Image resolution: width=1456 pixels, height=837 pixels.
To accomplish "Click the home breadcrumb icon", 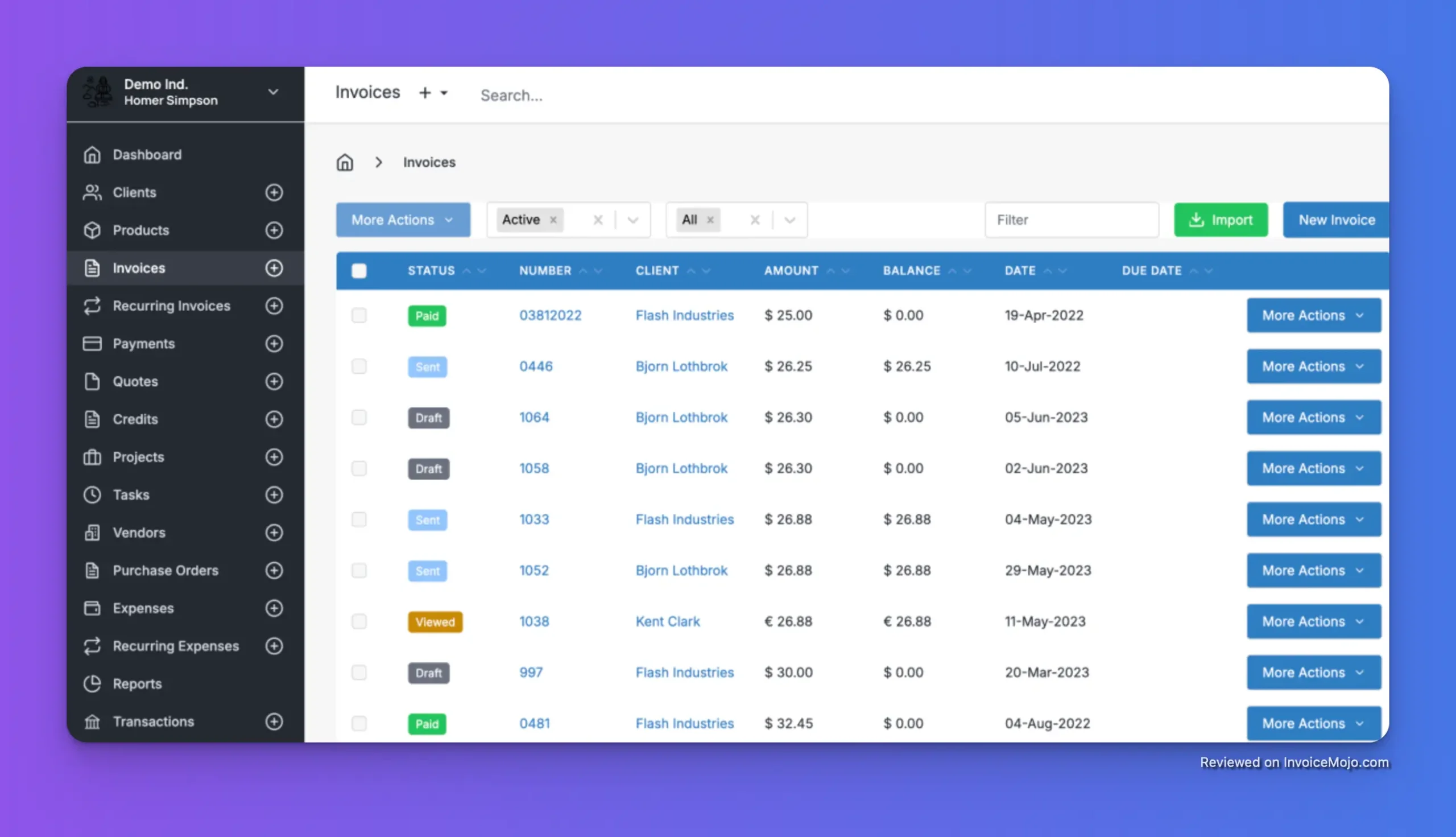I will pos(345,162).
